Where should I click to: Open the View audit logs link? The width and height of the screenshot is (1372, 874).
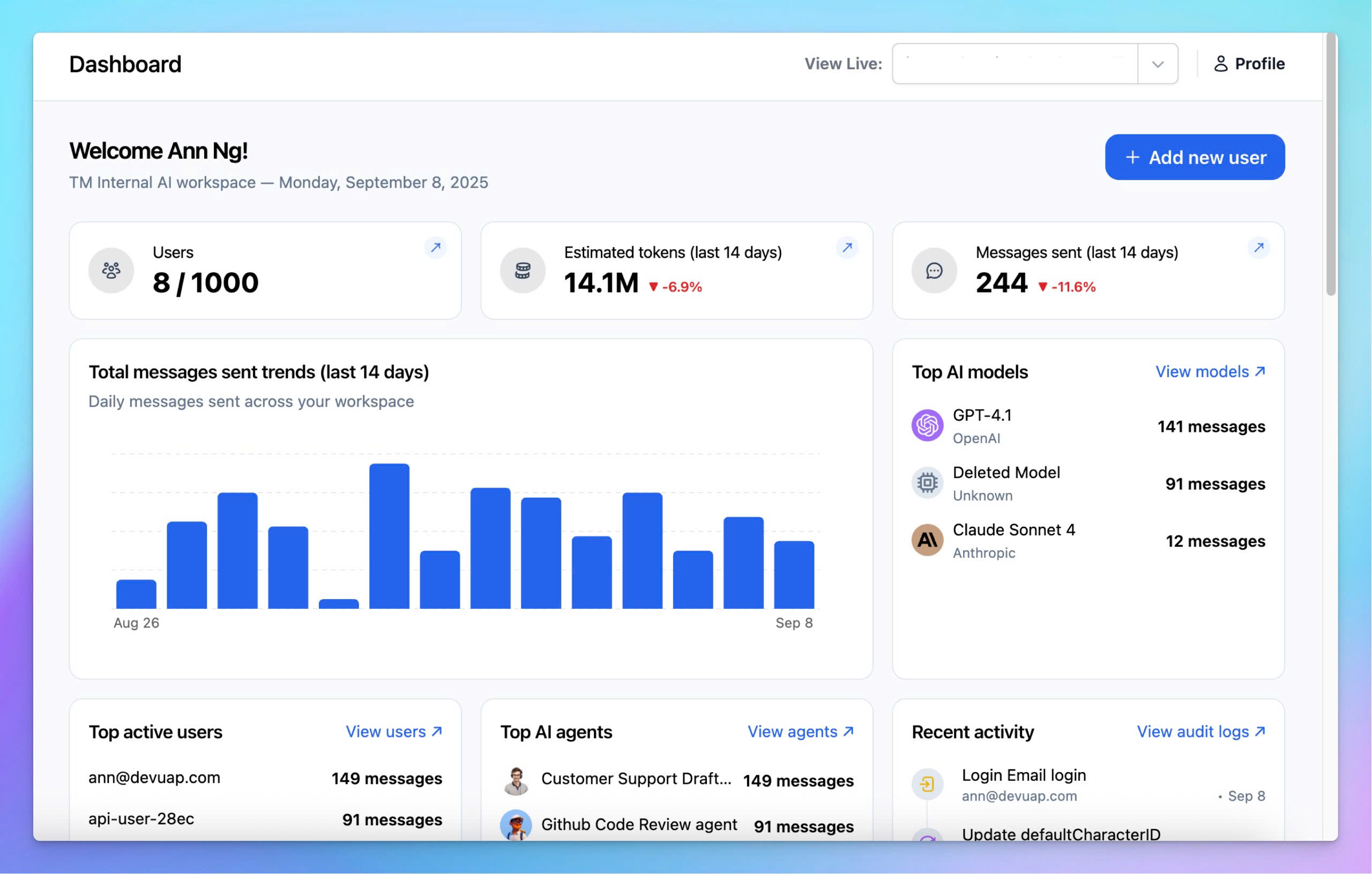[x=1200, y=731]
